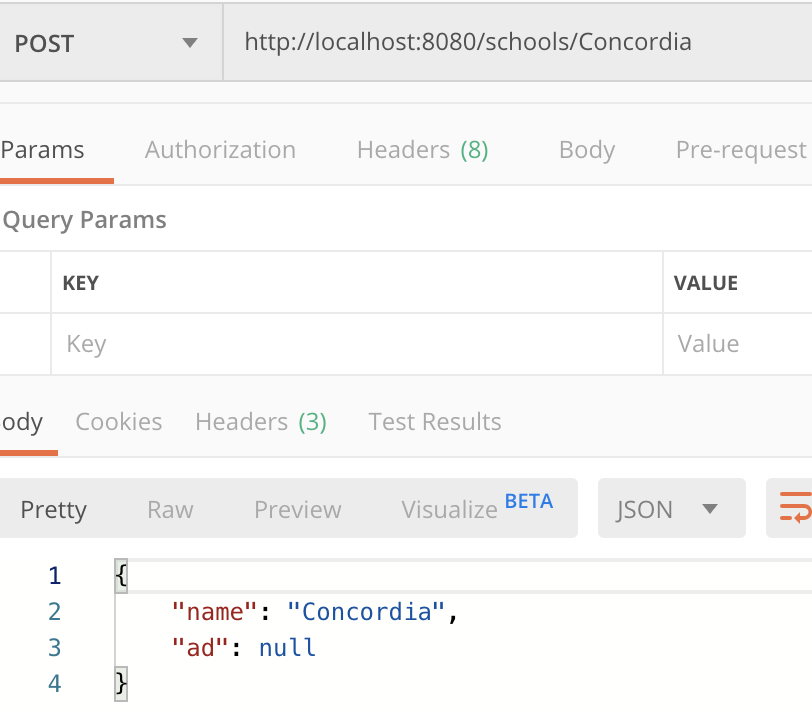Select the Visualize BETA view
The height and width of the screenshot is (714, 812).
477,508
